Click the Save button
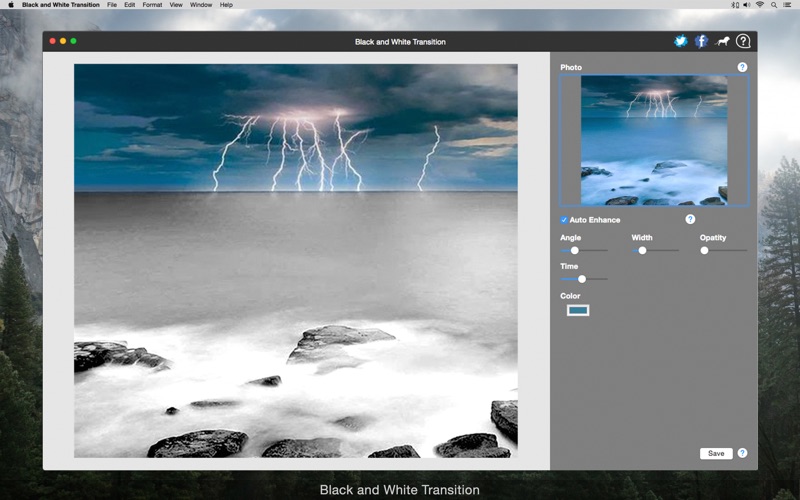Image resolution: width=800 pixels, height=500 pixels. pos(716,454)
